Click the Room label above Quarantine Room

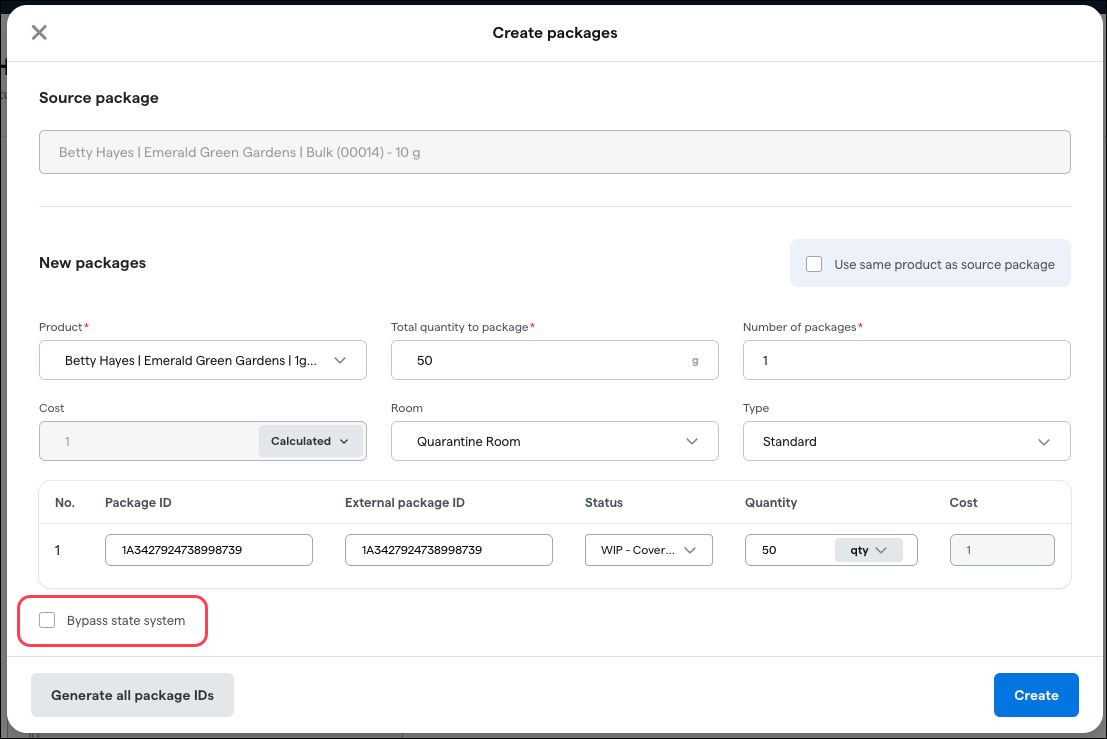click(x=407, y=408)
